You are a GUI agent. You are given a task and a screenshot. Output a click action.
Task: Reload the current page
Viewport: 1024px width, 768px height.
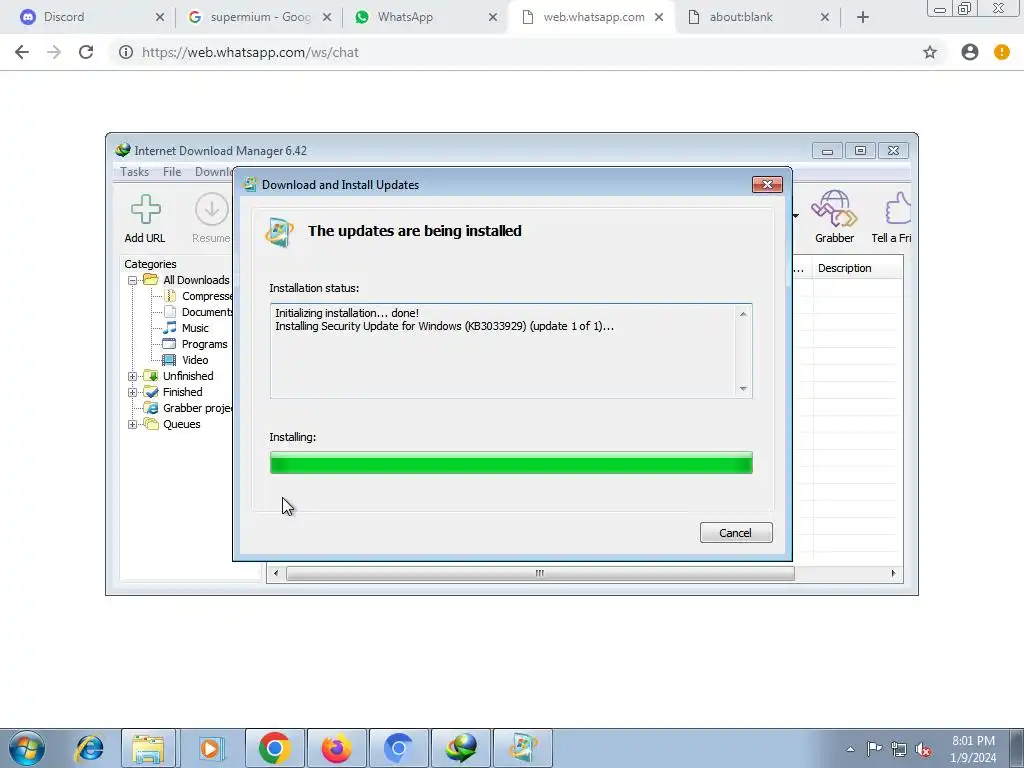coord(86,52)
